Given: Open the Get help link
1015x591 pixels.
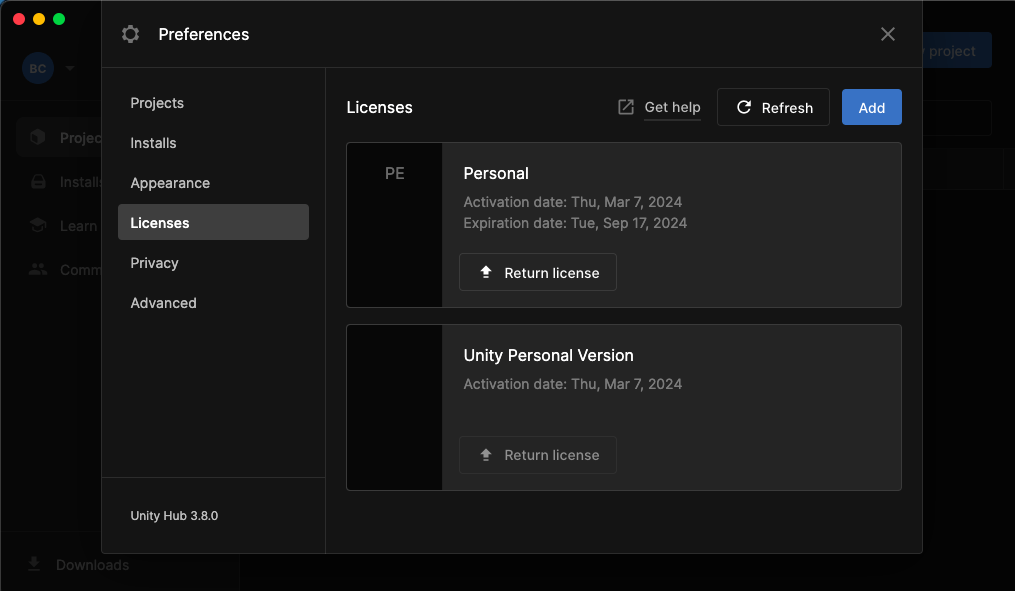Looking at the screenshot, I should 672,107.
